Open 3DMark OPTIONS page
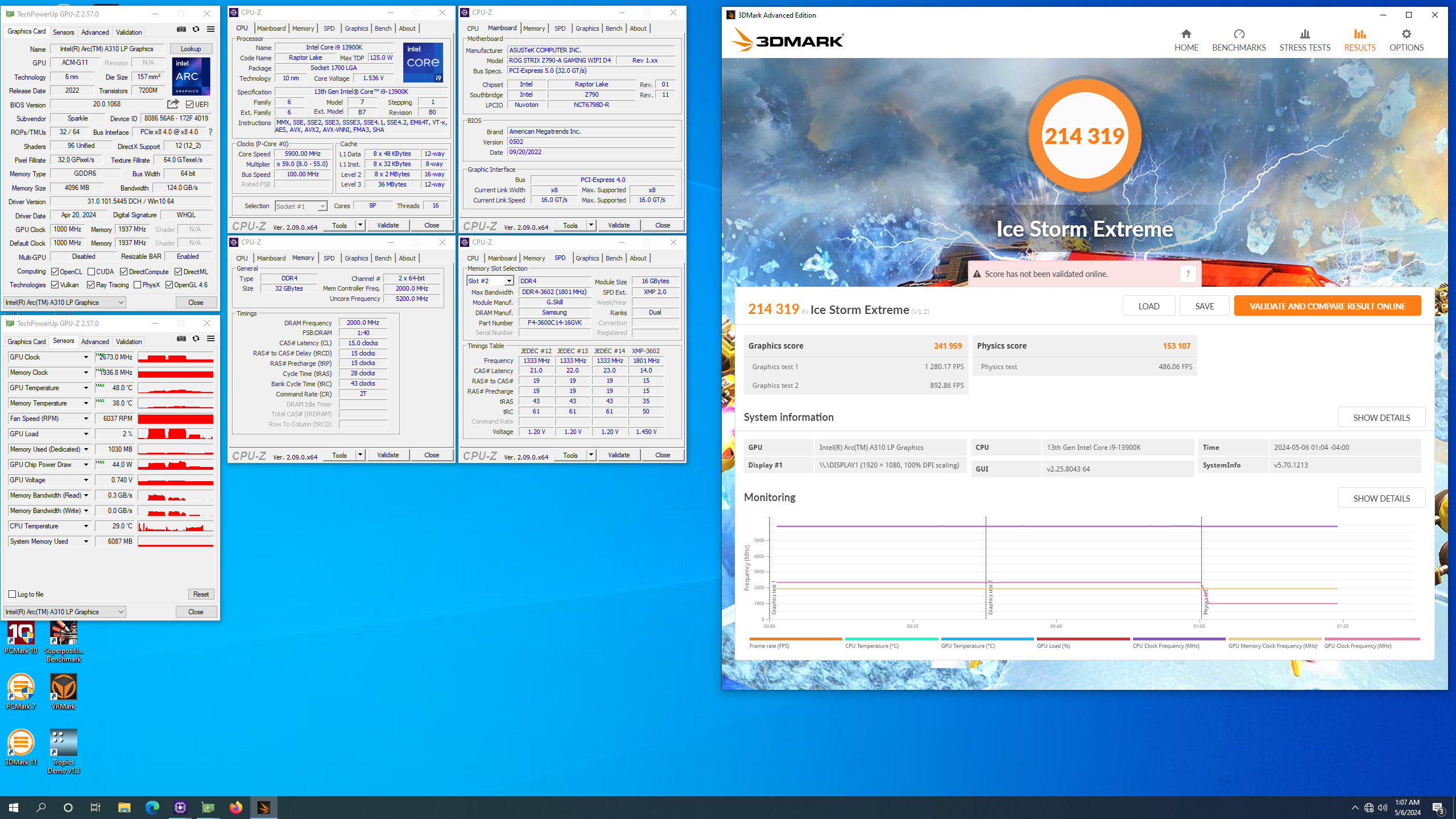This screenshot has height=819, width=1456. coord(1407,40)
